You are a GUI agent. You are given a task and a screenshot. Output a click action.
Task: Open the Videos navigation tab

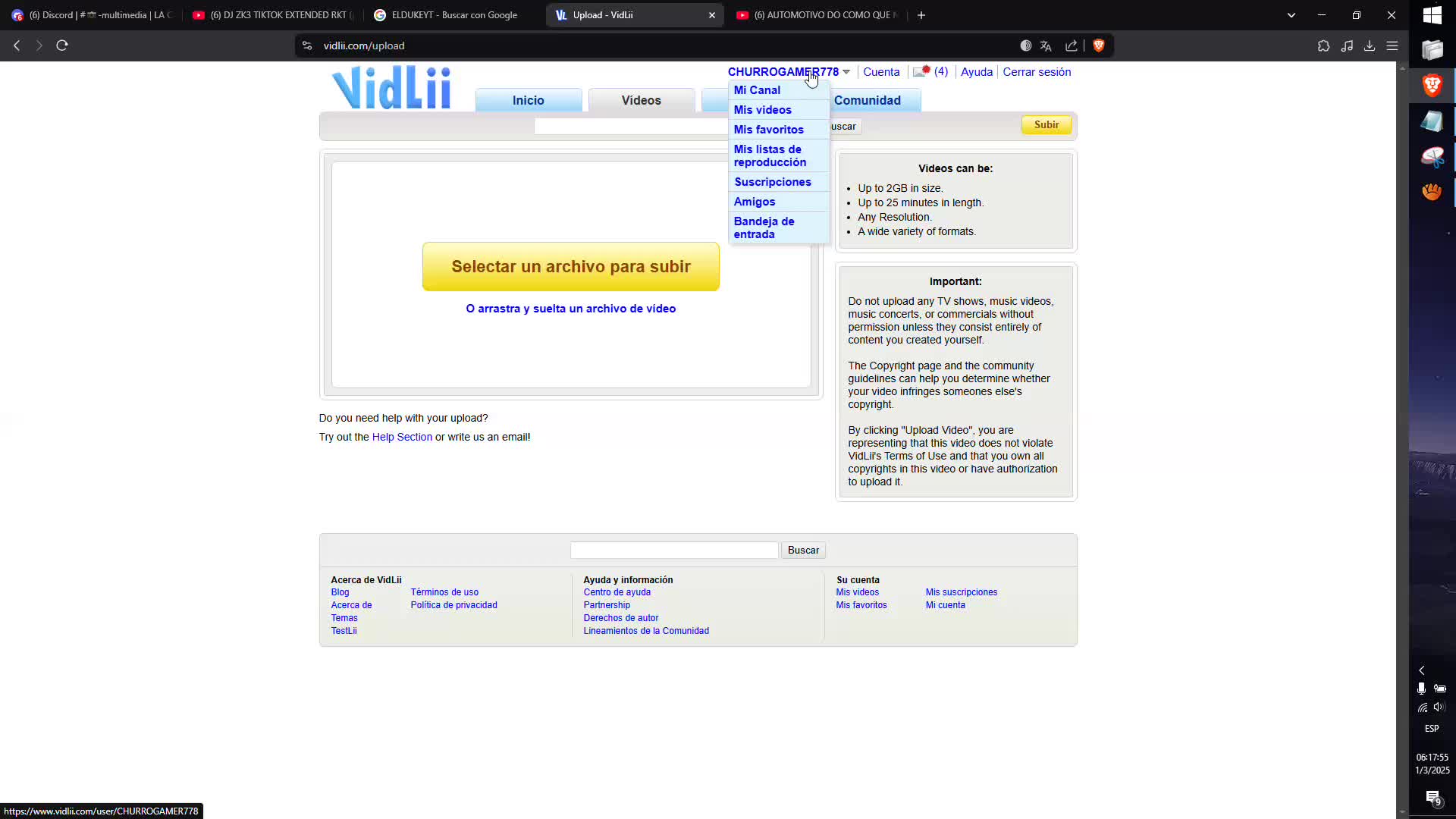coord(642,100)
